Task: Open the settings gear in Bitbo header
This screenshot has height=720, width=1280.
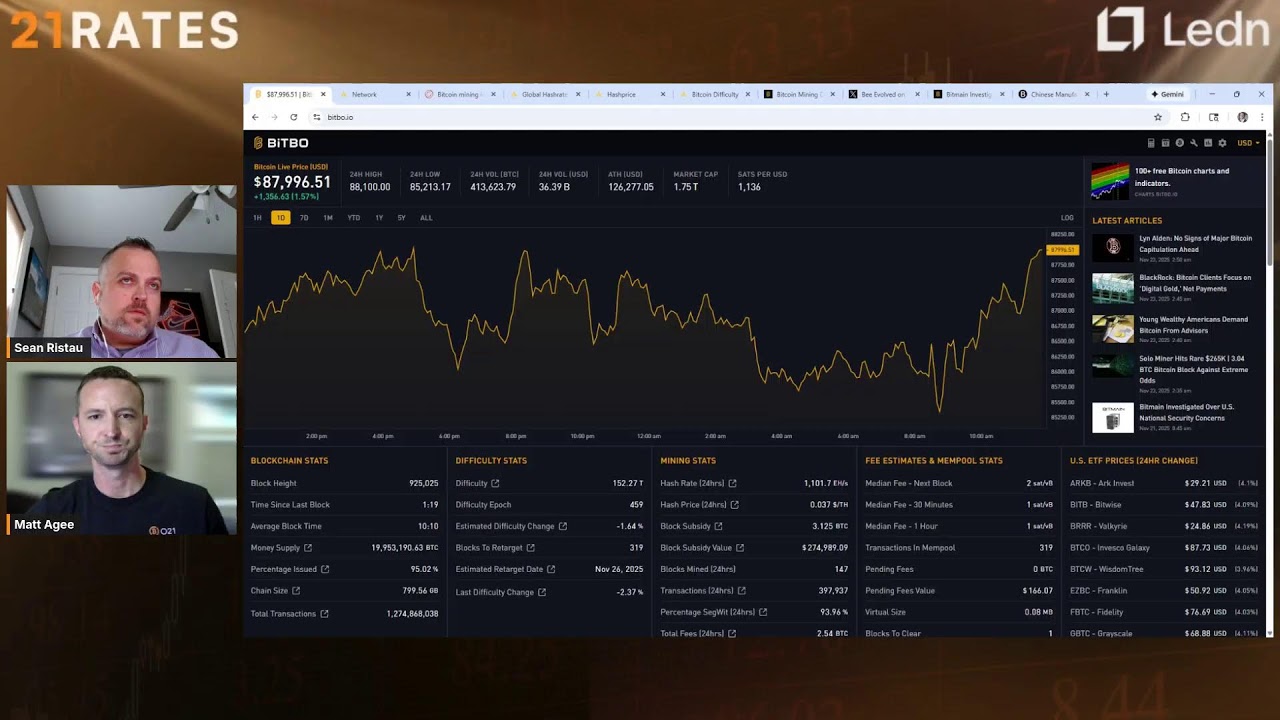Action: tap(1222, 143)
